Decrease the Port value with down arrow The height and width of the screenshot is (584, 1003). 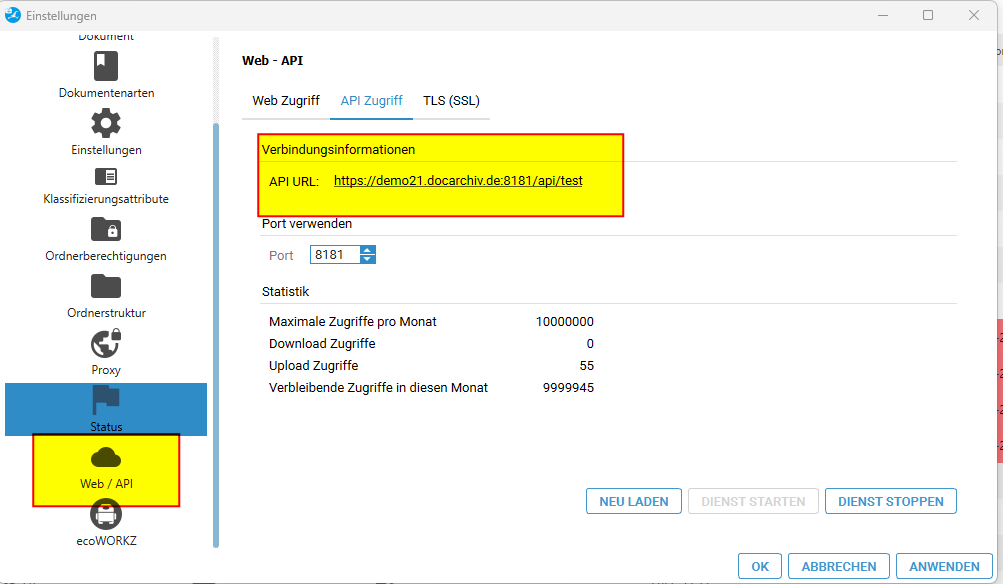(368, 259)
